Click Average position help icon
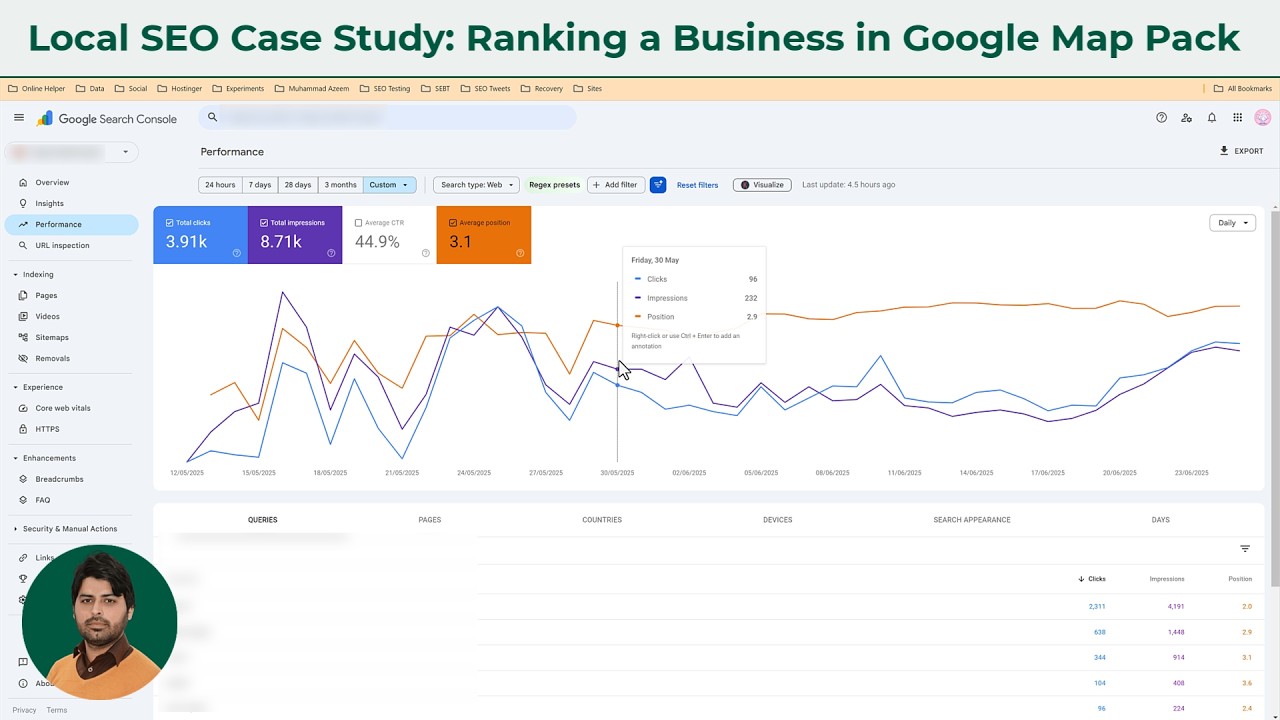This screenshot has height=720, width=1280. pos(520,253)
